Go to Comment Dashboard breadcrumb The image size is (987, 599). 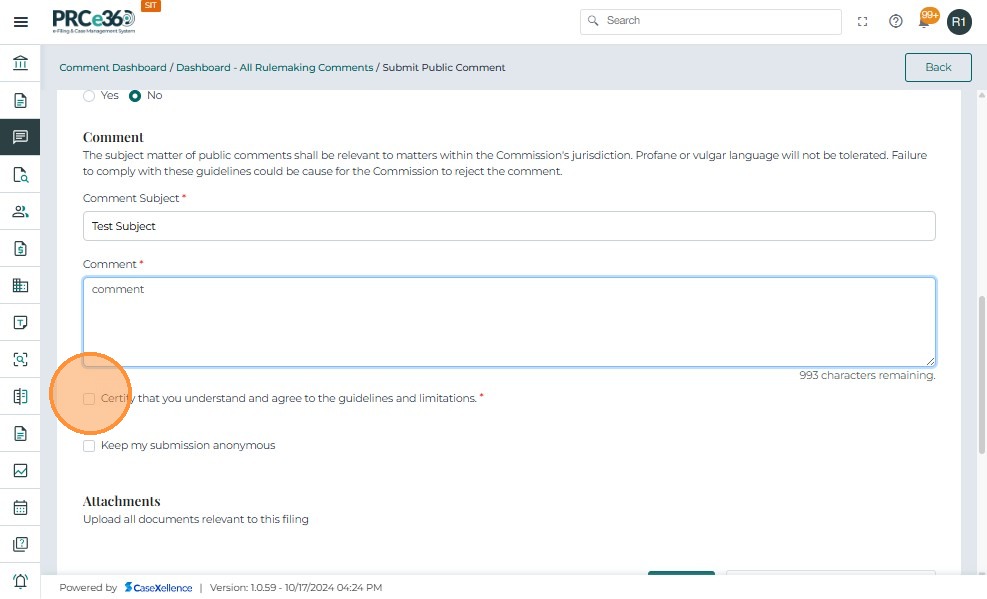pyautogui.click(x=113, y=68)
